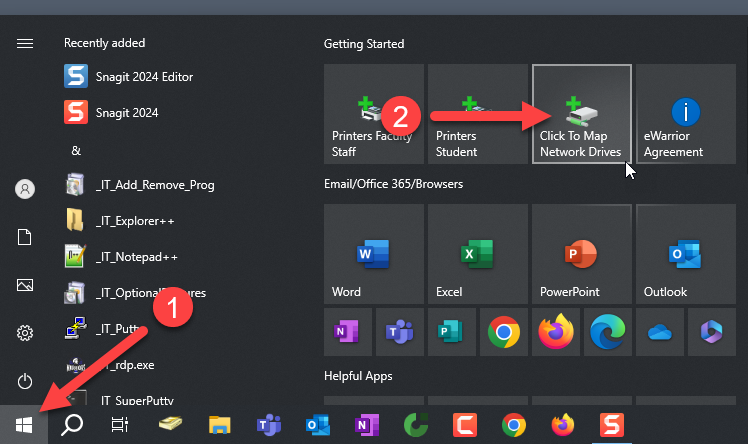
Task: Open the OneDrive cloud tile
Action: [x=659, y=333]
